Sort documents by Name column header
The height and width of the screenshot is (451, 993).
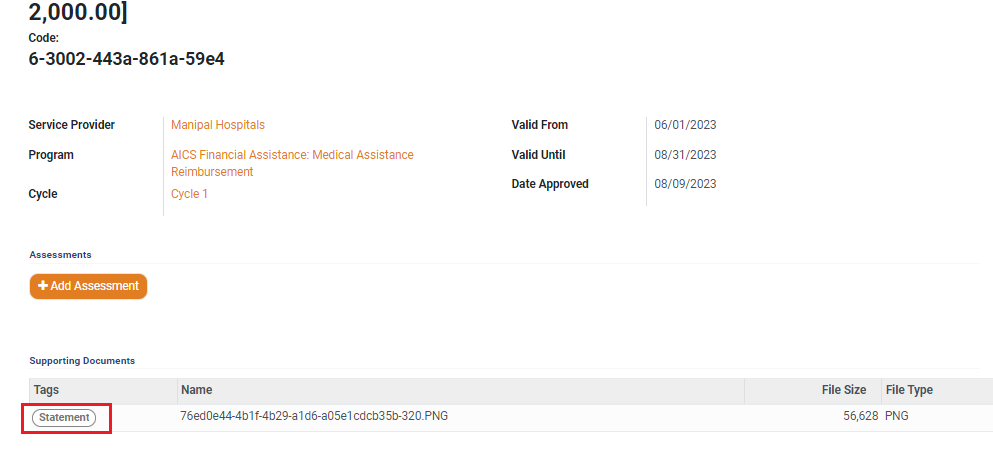197,390
